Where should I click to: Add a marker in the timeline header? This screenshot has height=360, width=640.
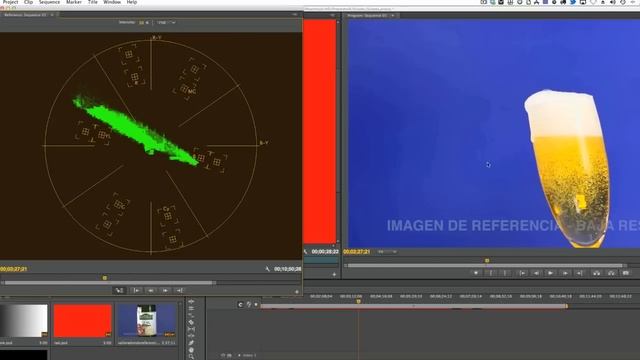click(256, 304)
